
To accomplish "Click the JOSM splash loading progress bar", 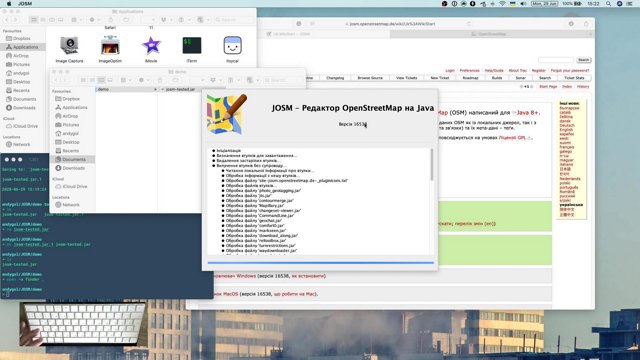I will pyautogui.click(x=320, y=263).
